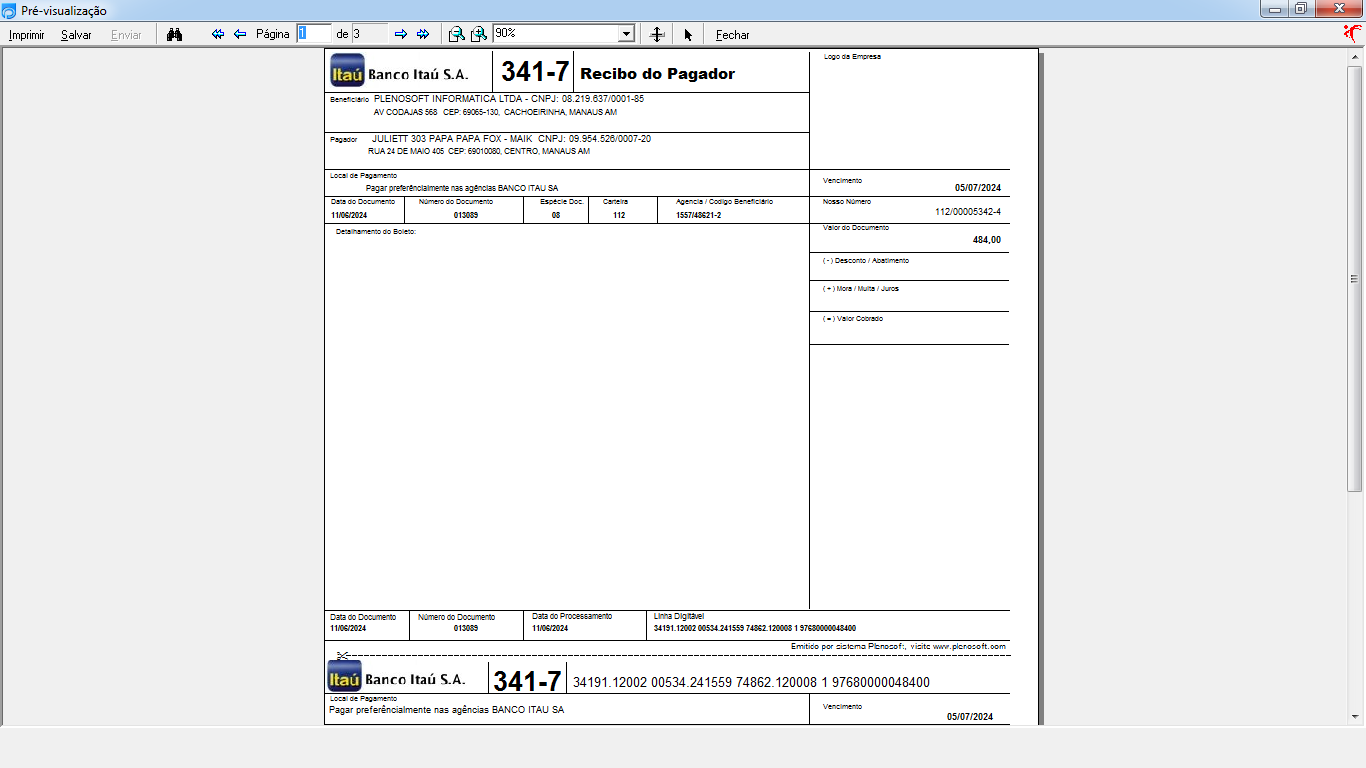Click the vertical scrollbar down arrow
Image resolution: width=1366 pixels, height=768 pixels.
(1355, 716)
